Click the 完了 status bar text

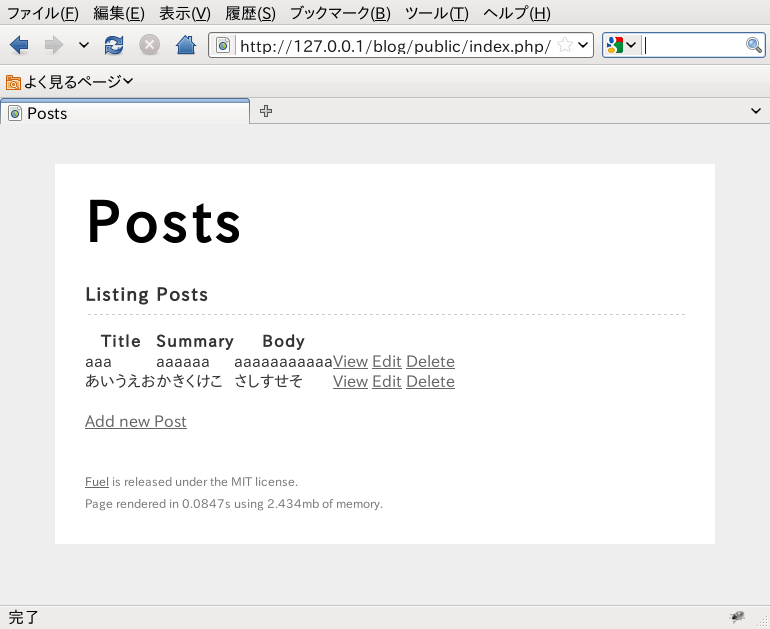[x=24, y=617]
